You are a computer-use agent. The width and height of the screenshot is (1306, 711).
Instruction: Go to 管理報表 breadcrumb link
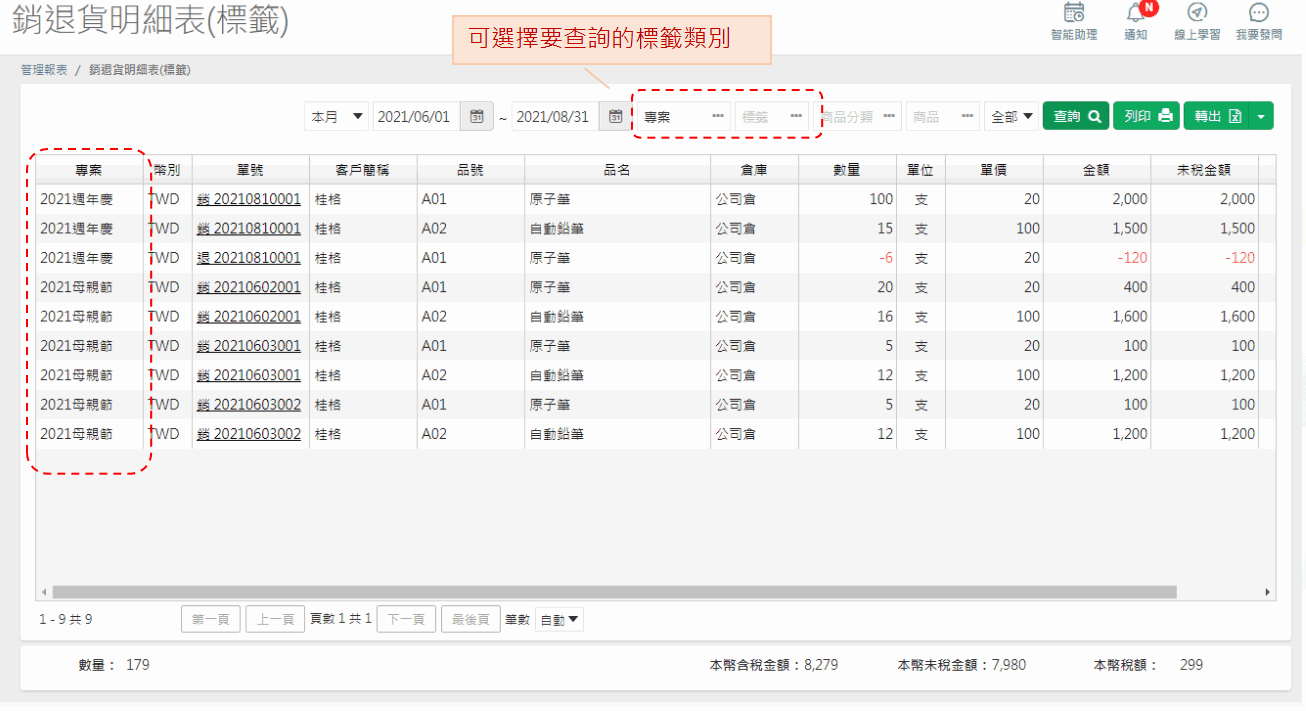[44, 70]
